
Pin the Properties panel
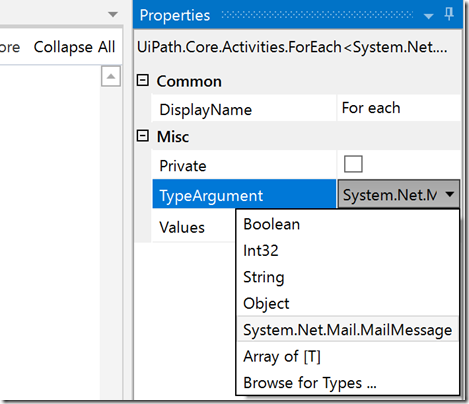pos(449,14)
